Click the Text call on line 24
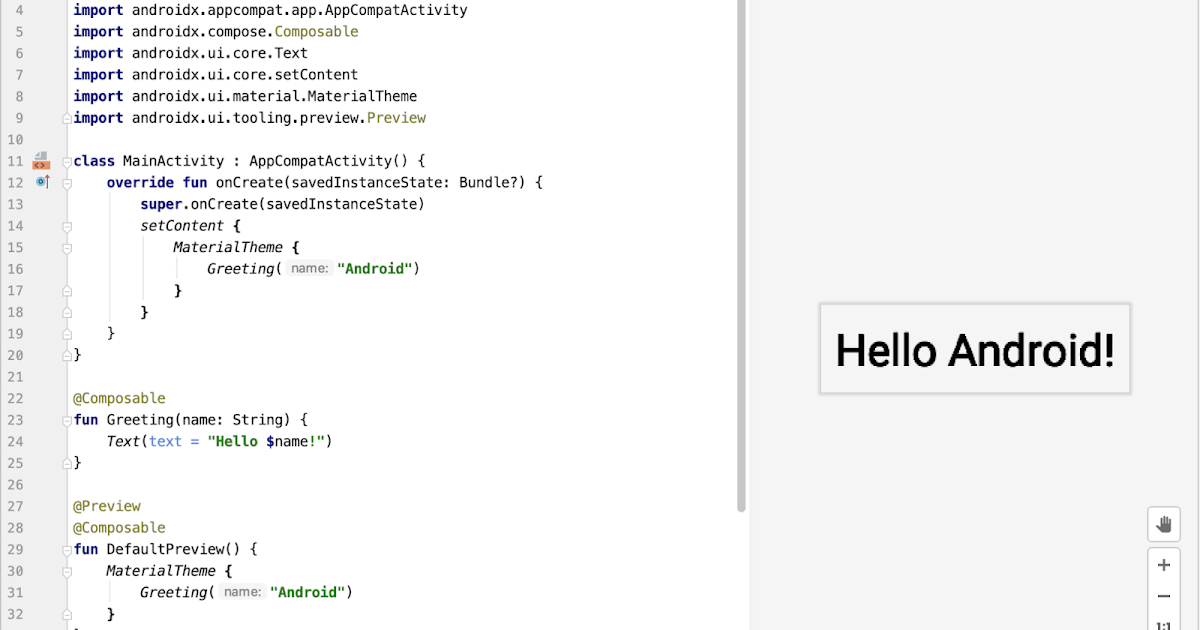The height and width of the screenshot is (630, 1200). click(x=123, y=441)
